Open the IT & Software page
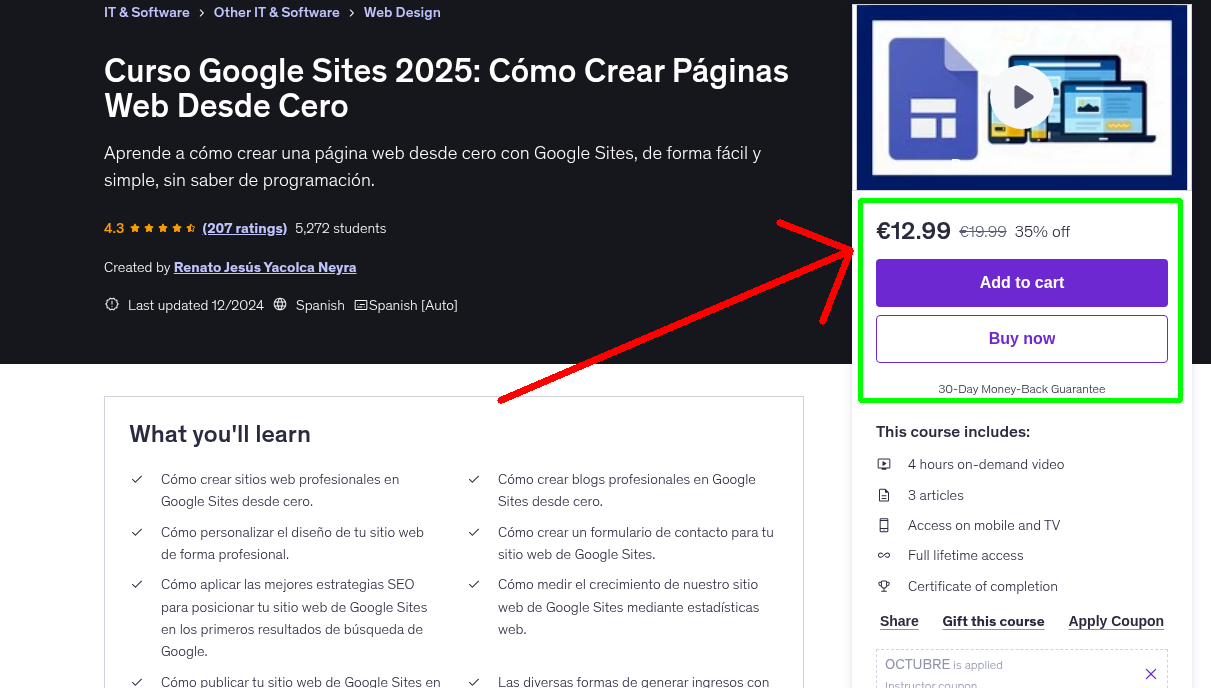The width and height of the screenshot is (1211, 688). pyautogui.click(x=146, y=12)
